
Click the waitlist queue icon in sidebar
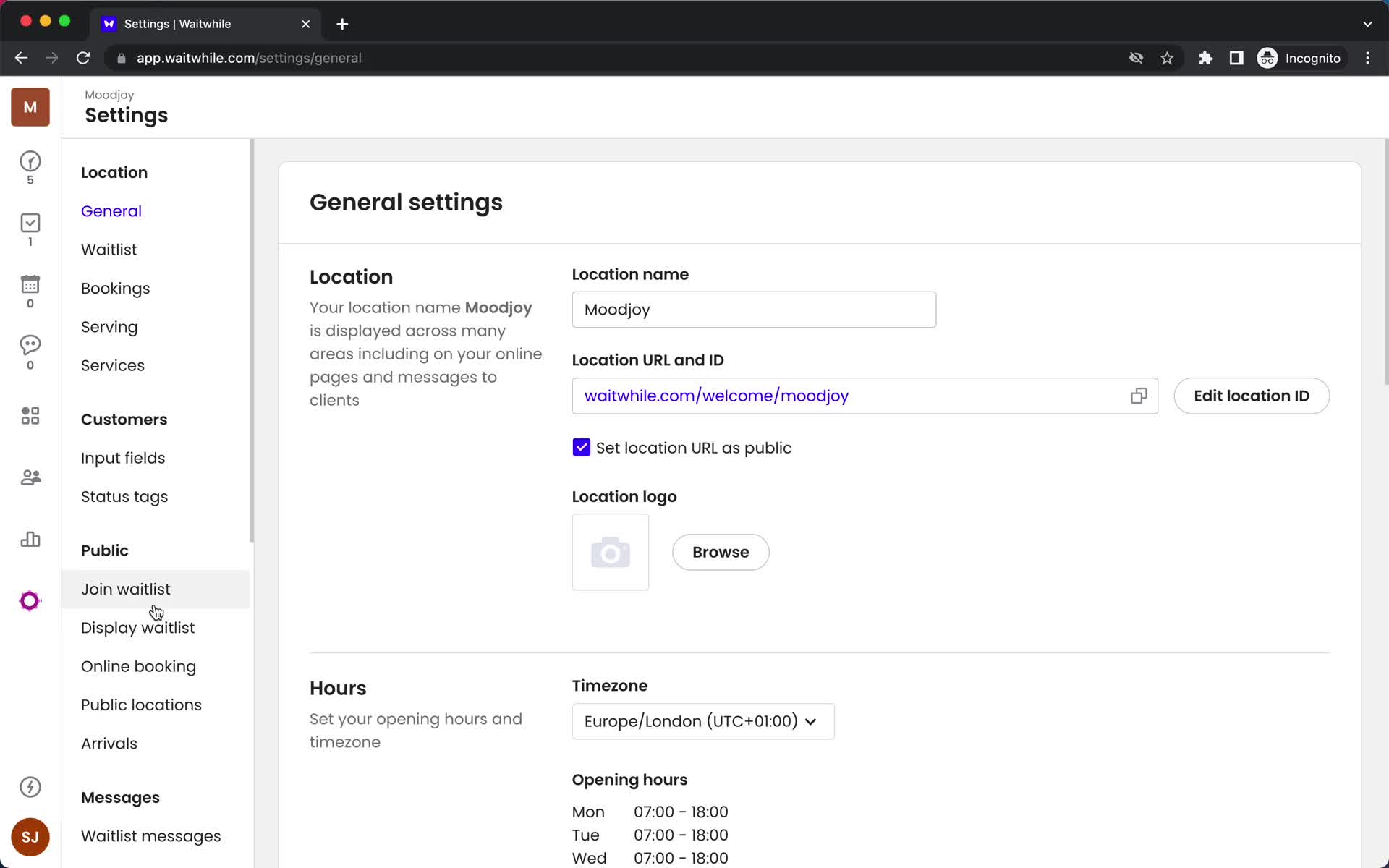click(30, 161)
